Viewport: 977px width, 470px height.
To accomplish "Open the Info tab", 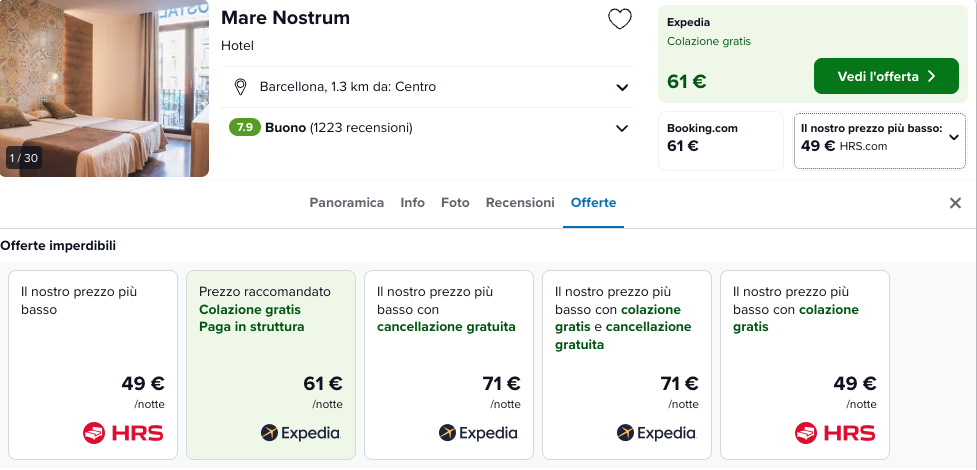I will [412, 203].
